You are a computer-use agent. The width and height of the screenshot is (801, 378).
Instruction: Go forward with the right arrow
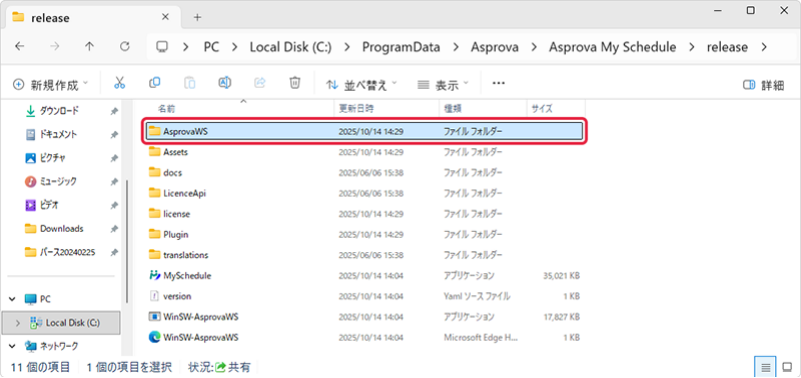point(55,47)
